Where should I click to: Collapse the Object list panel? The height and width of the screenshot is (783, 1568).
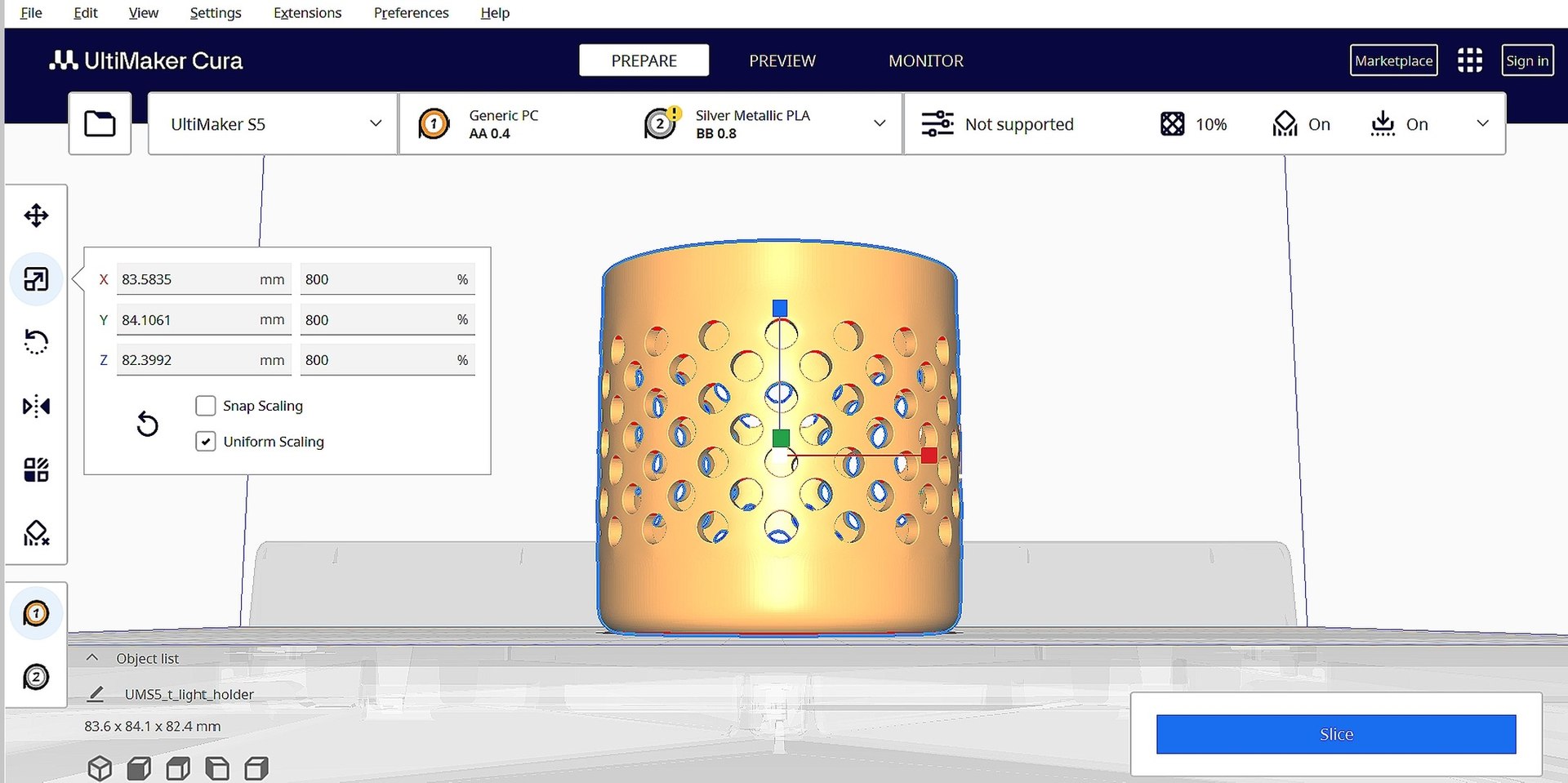92,658
